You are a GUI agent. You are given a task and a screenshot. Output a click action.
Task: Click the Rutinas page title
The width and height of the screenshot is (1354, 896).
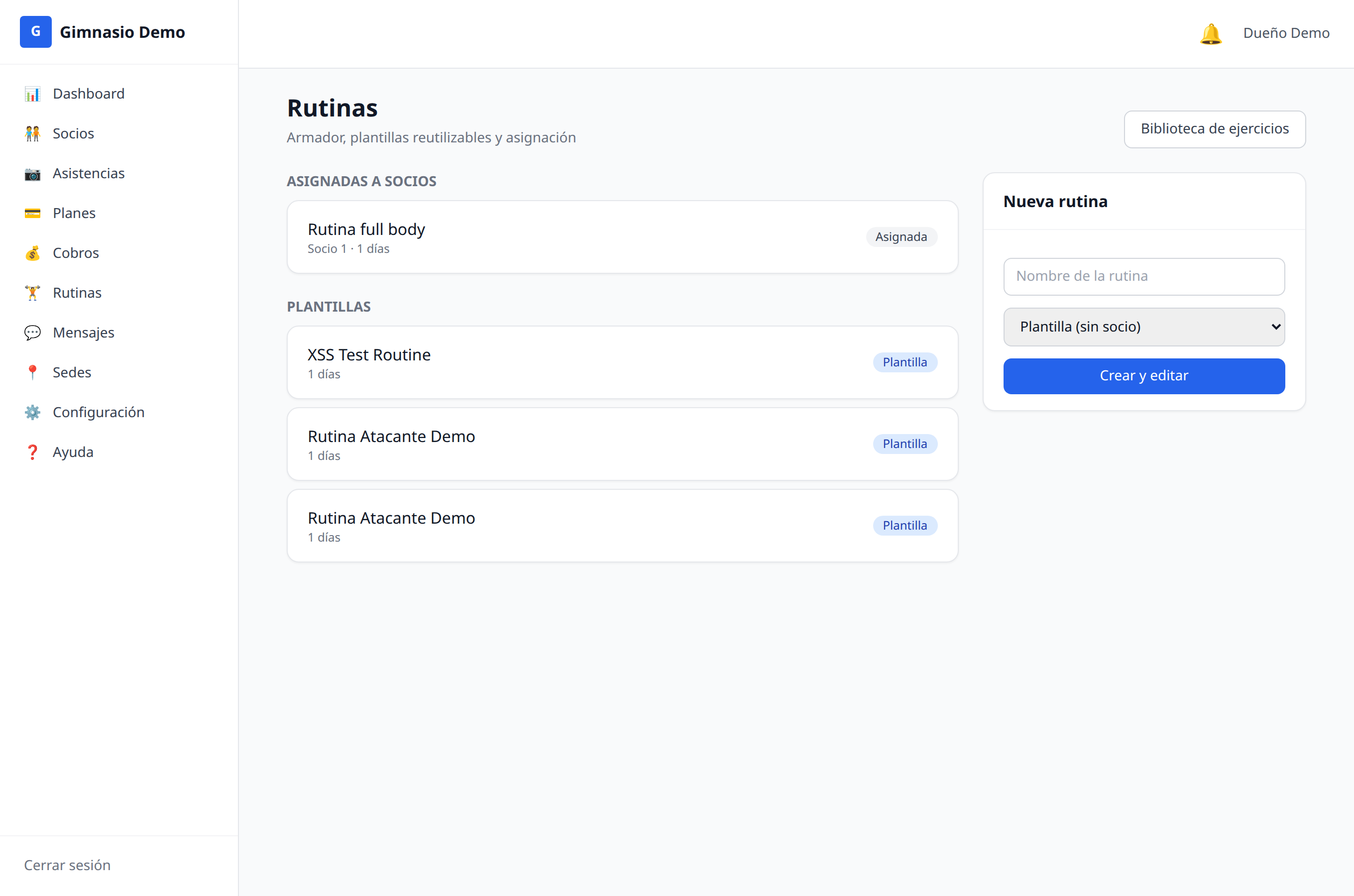(333, 108)
